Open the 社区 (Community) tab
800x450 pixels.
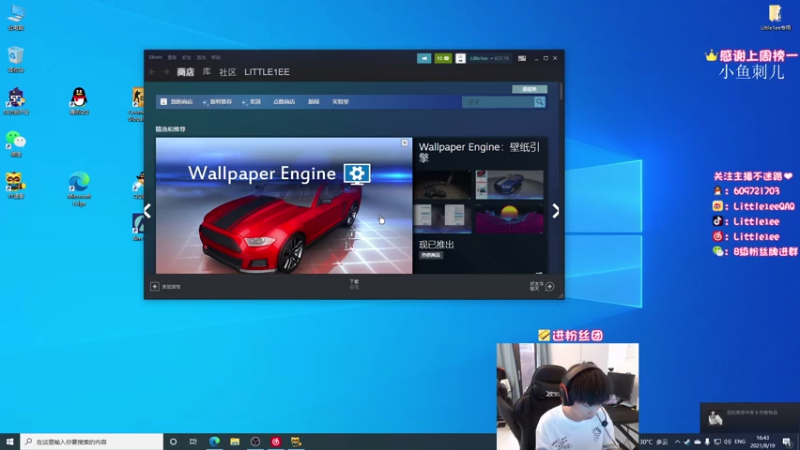click(x=228, y=72)
